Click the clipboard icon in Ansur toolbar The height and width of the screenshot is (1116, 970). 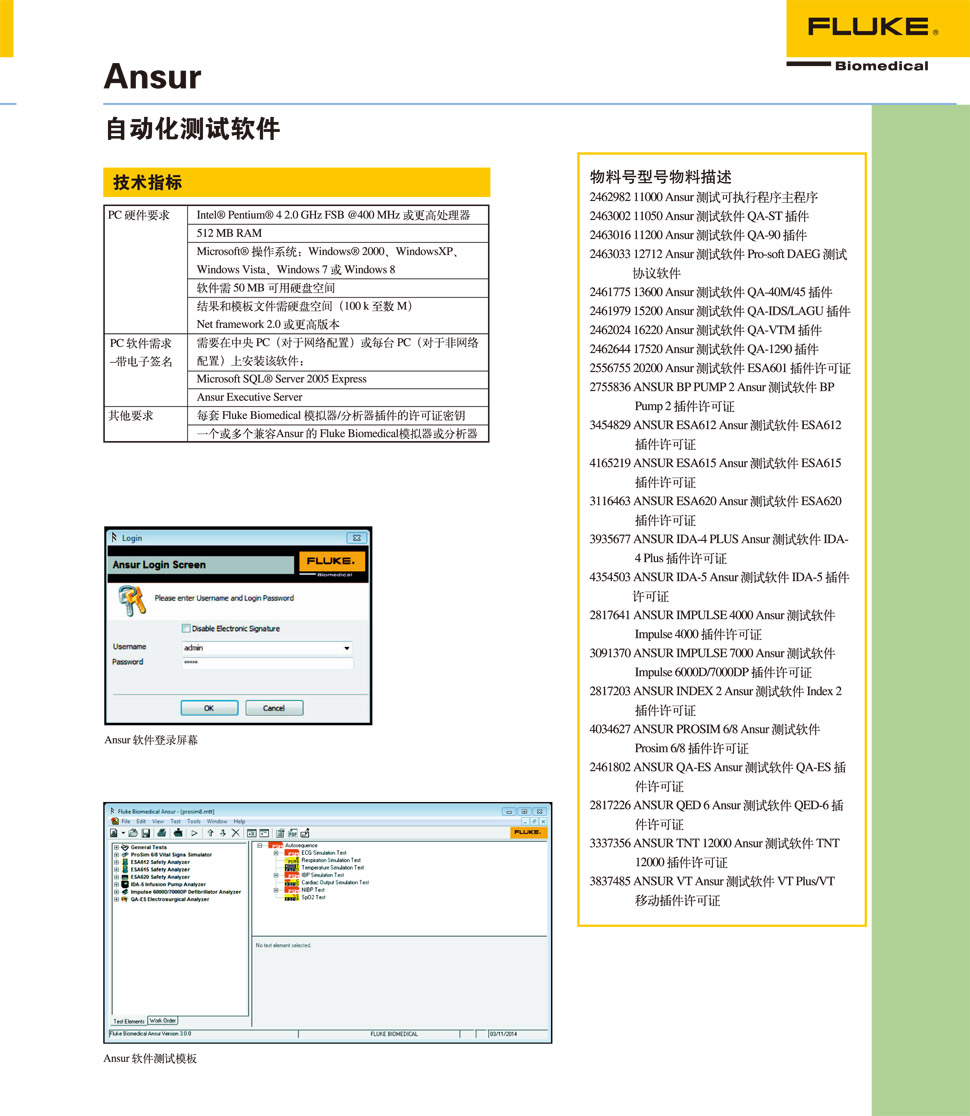click(280, 833)
